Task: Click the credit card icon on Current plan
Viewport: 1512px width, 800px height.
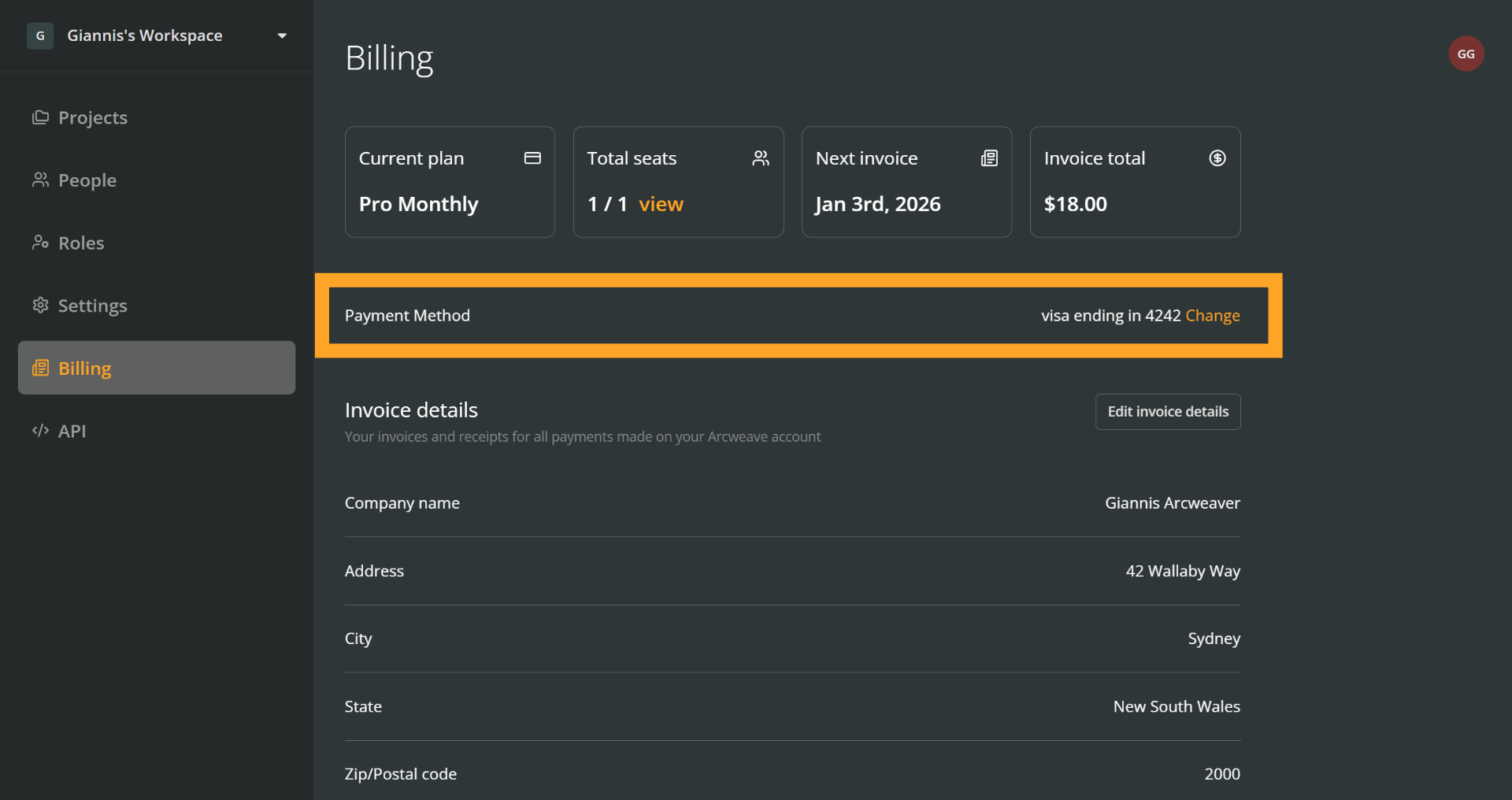Action: 532,158
